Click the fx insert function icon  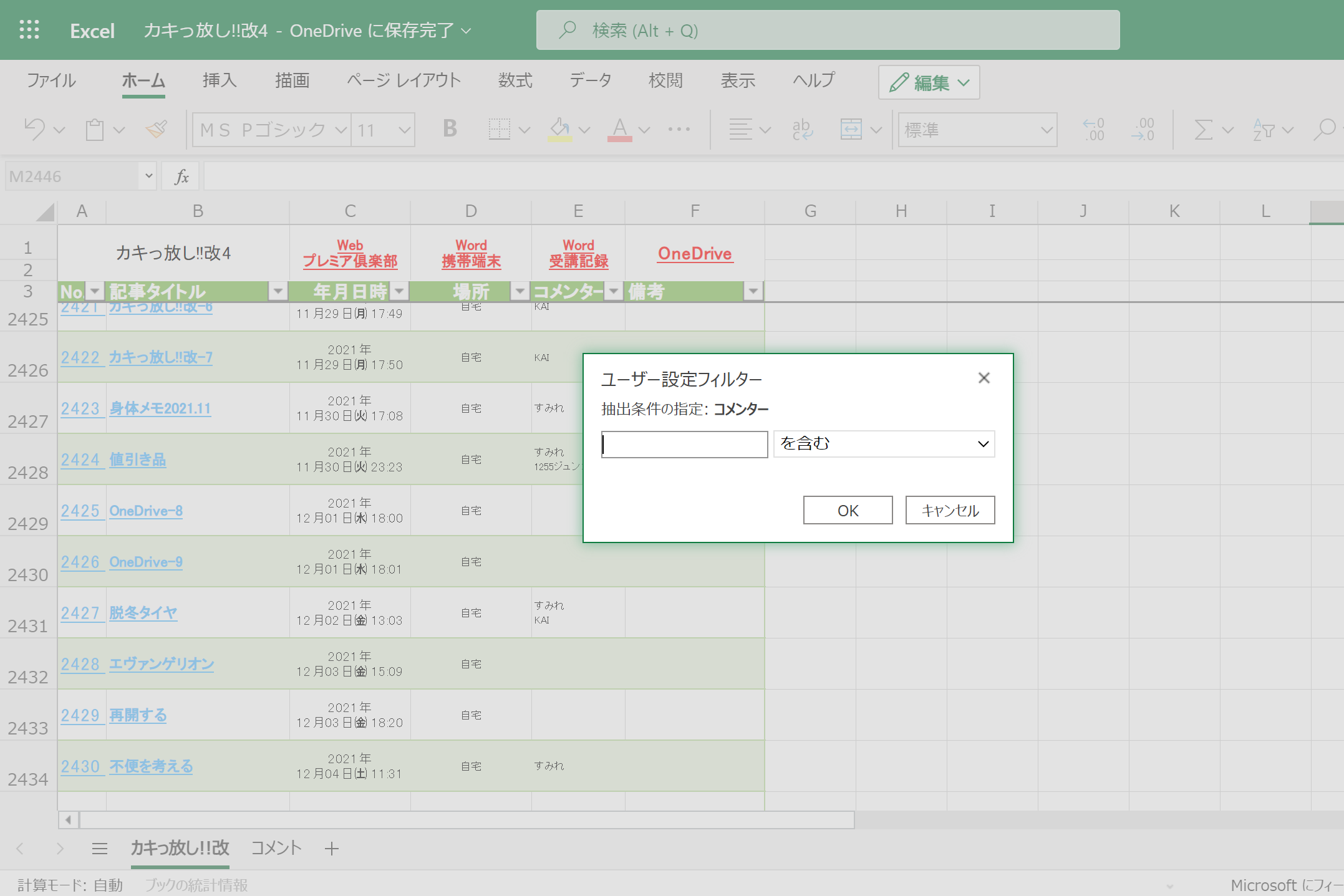point(181,176)
